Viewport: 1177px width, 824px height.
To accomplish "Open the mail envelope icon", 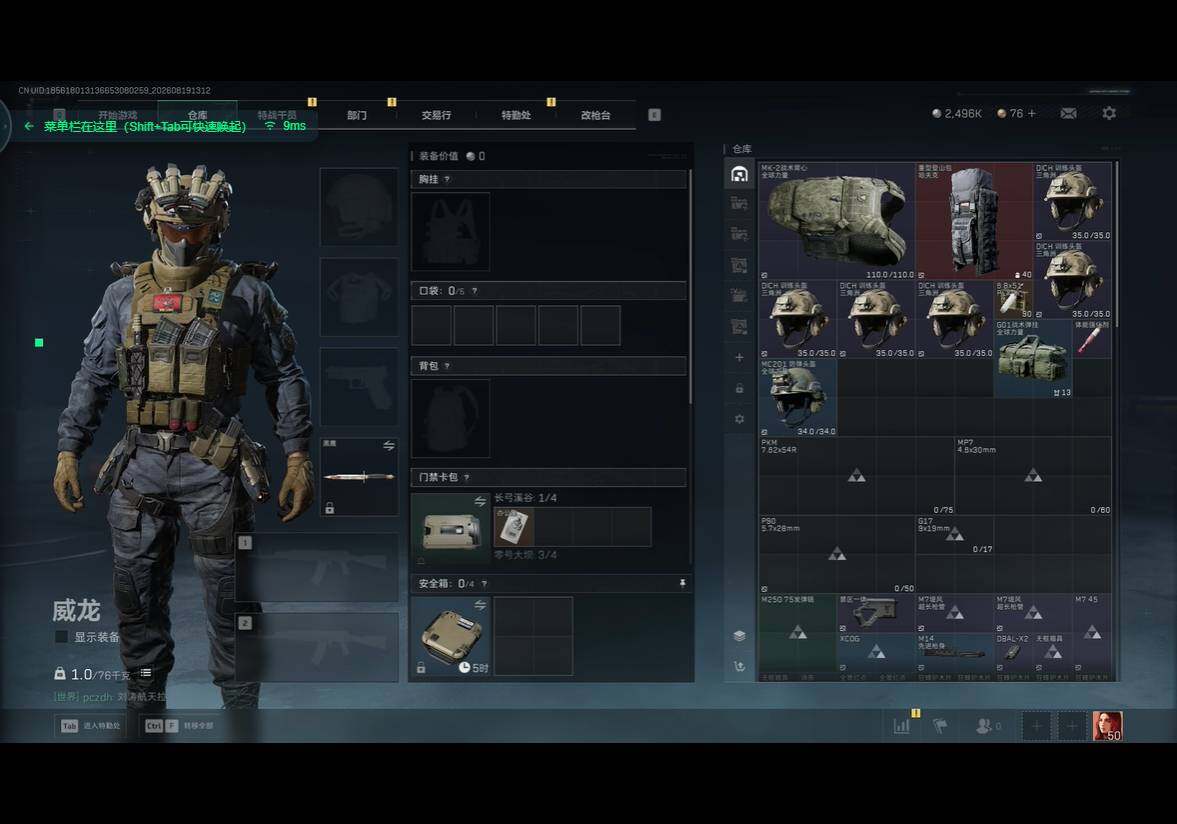I will [1068, 113].
